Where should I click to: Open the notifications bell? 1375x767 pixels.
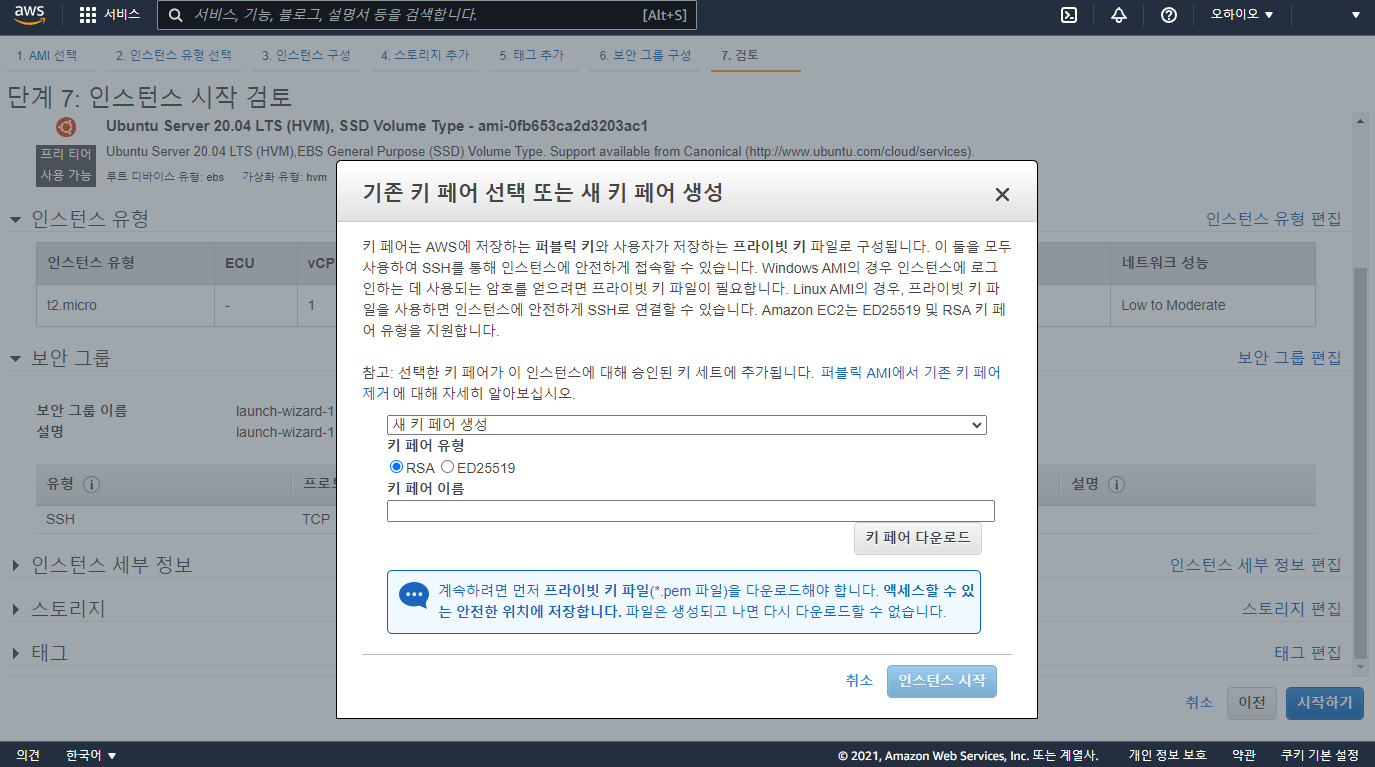pos(1119,15)
